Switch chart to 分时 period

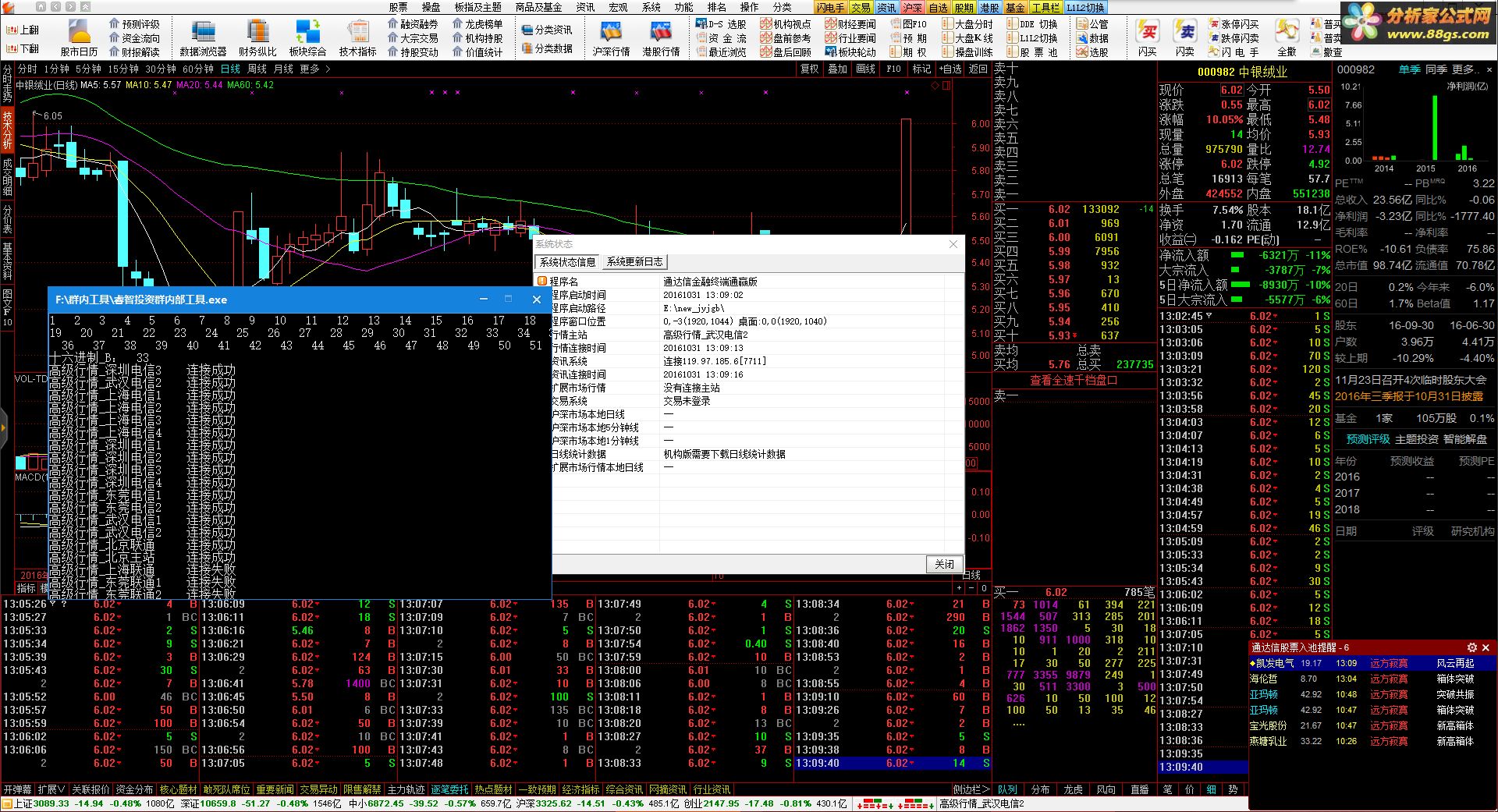click(x=27, y=69)
